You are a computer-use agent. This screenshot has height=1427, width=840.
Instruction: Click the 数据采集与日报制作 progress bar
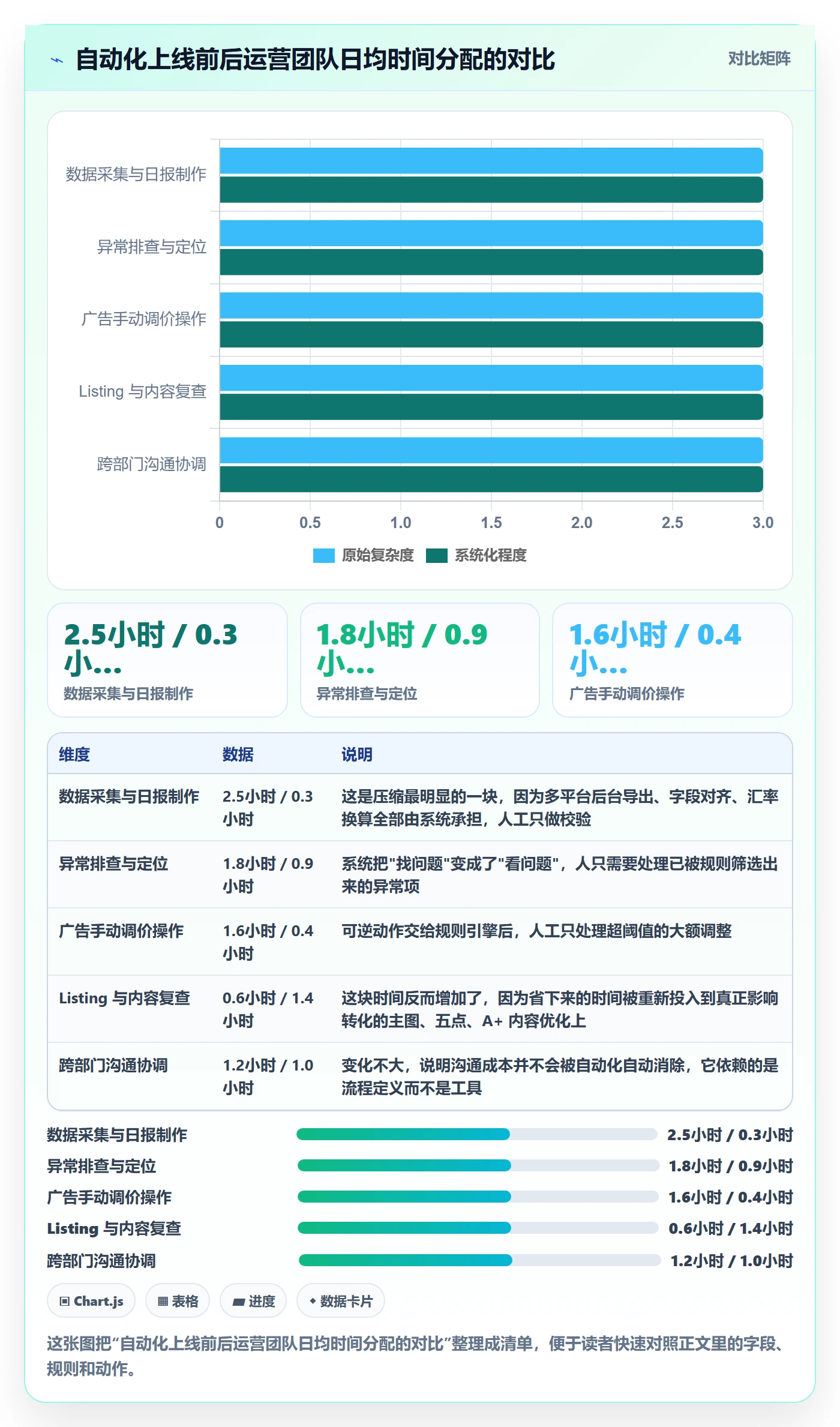pyautogui.click(x=477, y=1134)
